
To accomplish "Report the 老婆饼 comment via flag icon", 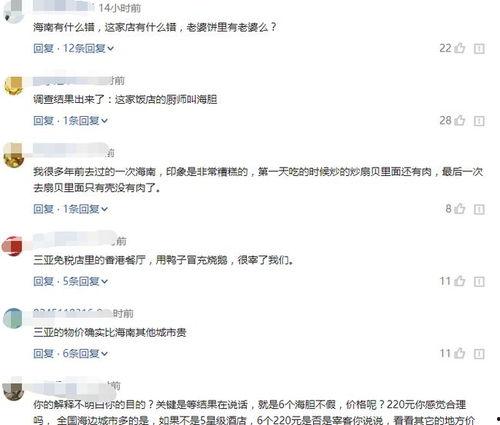I will pyautogui.click(x=479, y=49).
